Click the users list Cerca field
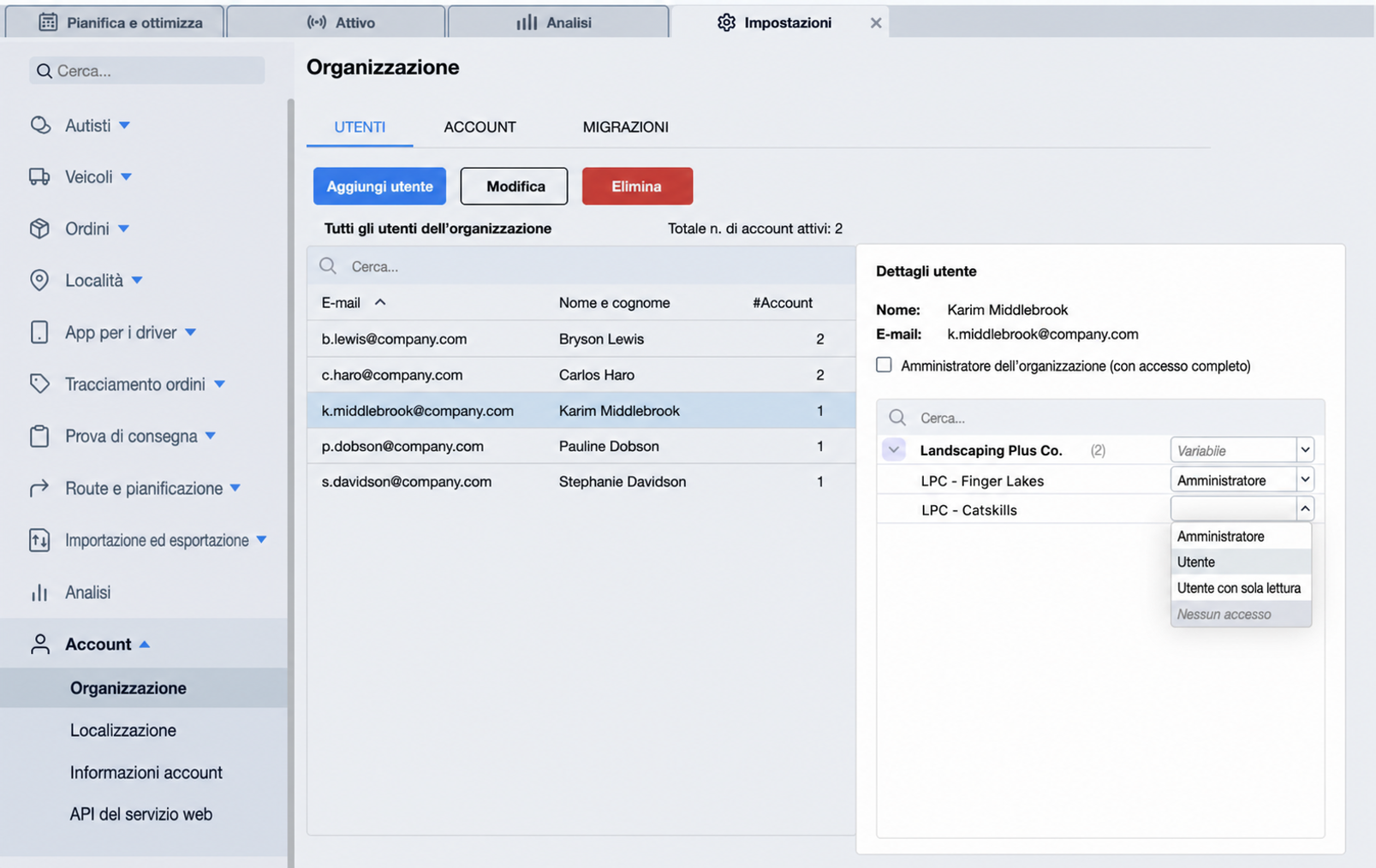This screenshot has height=868, width=1376. [581, 266]
